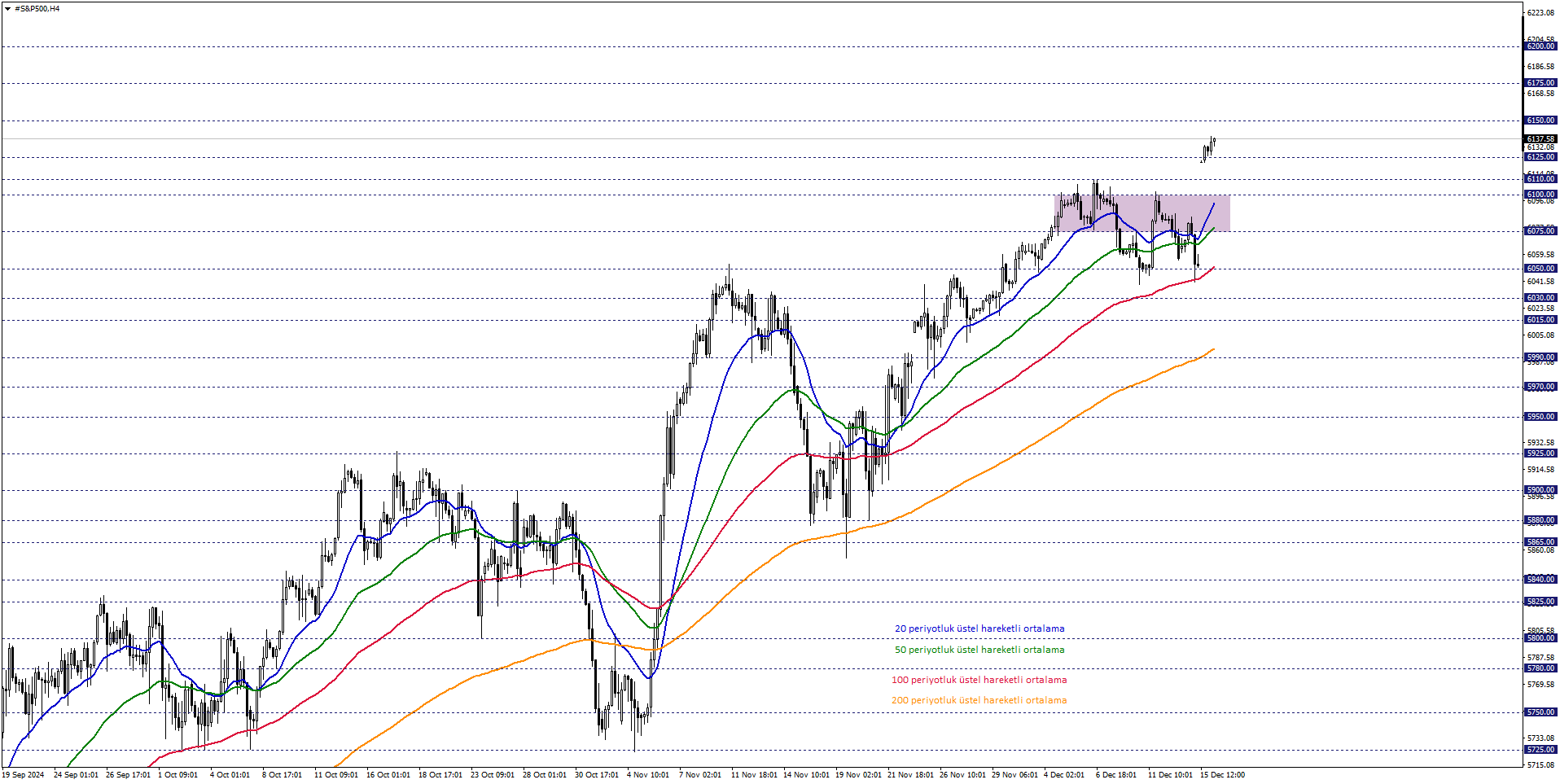Click the small triangle beside #S&P500,H4
Screen dimensions: 1560x784
tap(7, 9)
